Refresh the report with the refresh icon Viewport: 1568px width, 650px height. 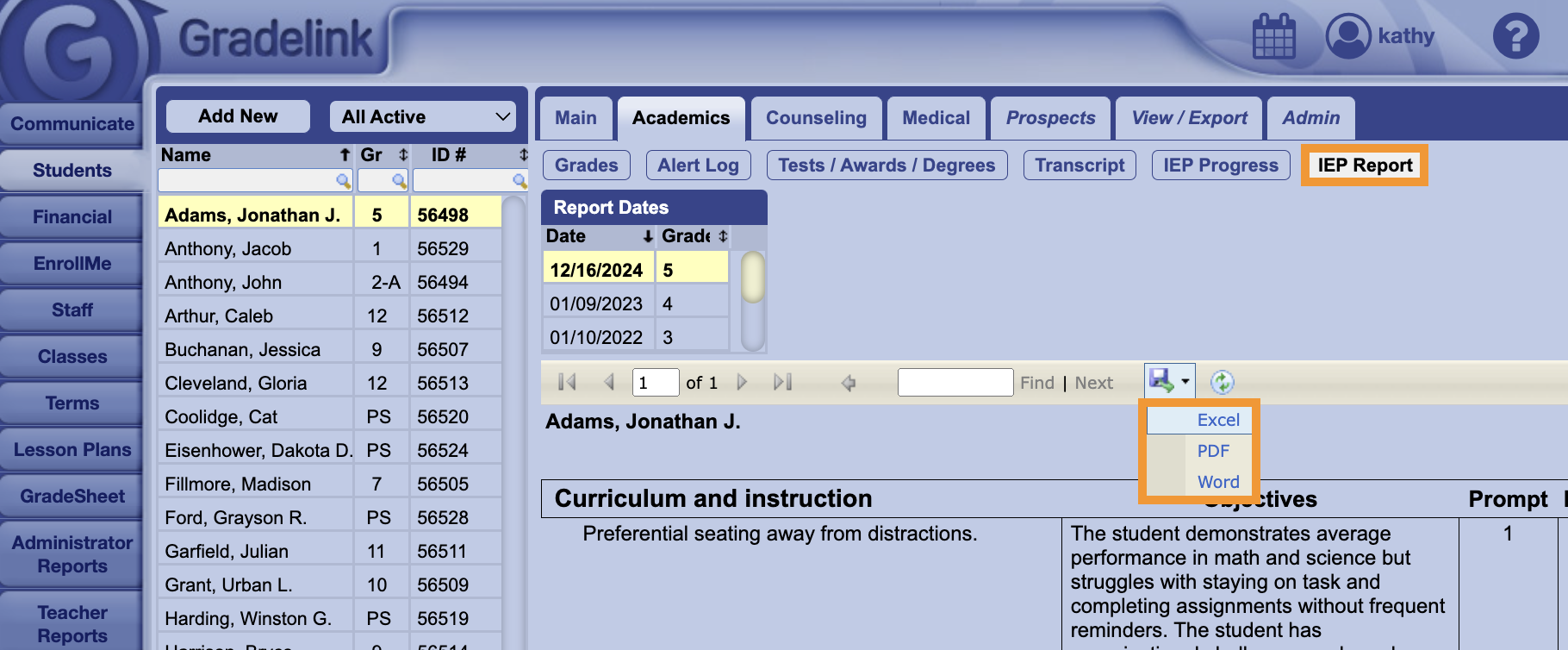pos(1222,381)
